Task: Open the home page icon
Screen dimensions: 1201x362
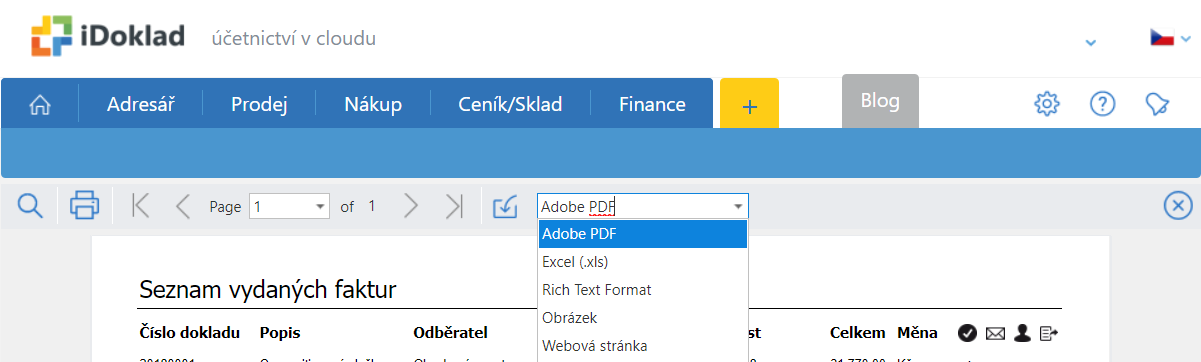Action: pyautogui.click(x=40, y=104)
